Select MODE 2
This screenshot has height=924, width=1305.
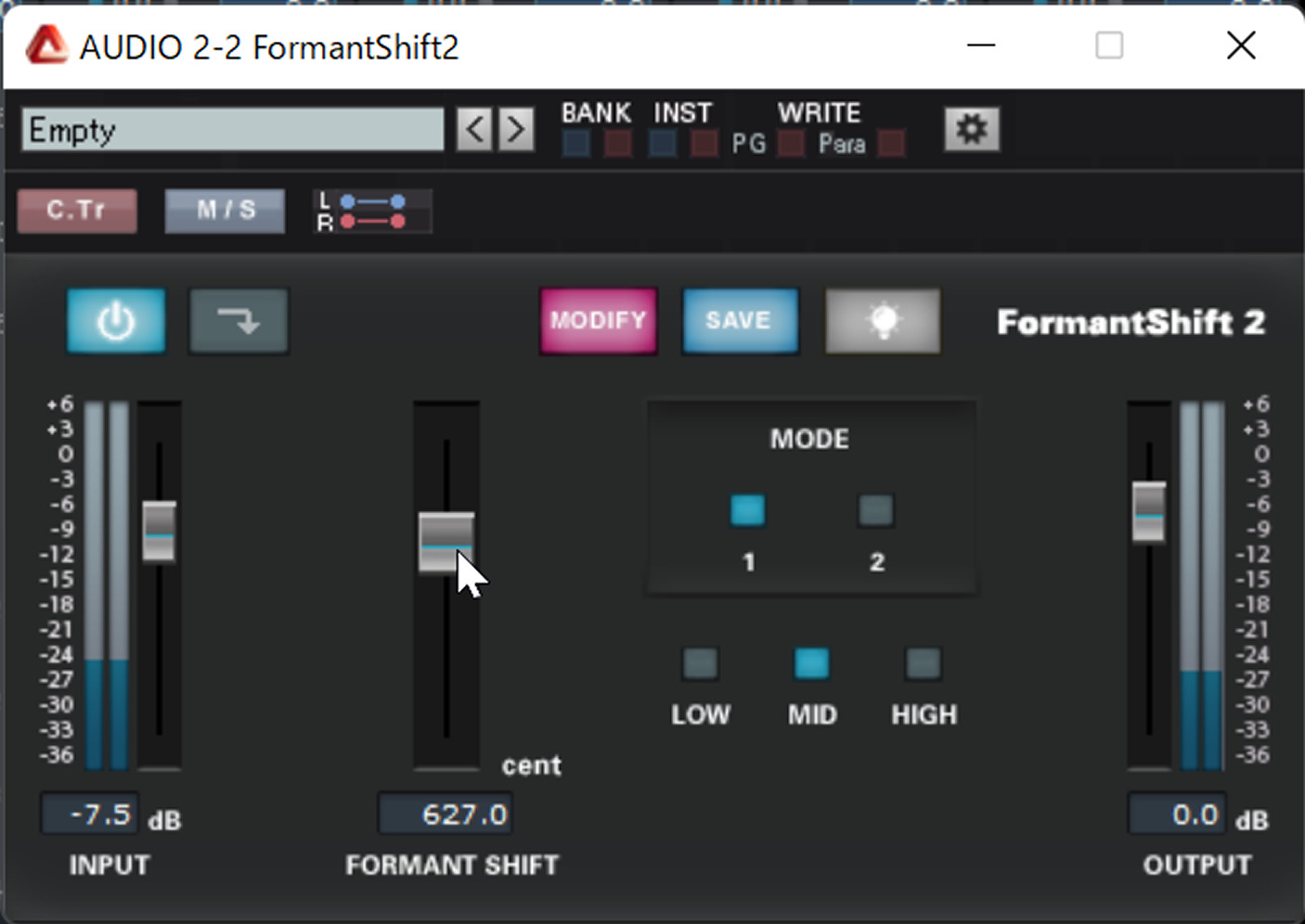point(875,510)
